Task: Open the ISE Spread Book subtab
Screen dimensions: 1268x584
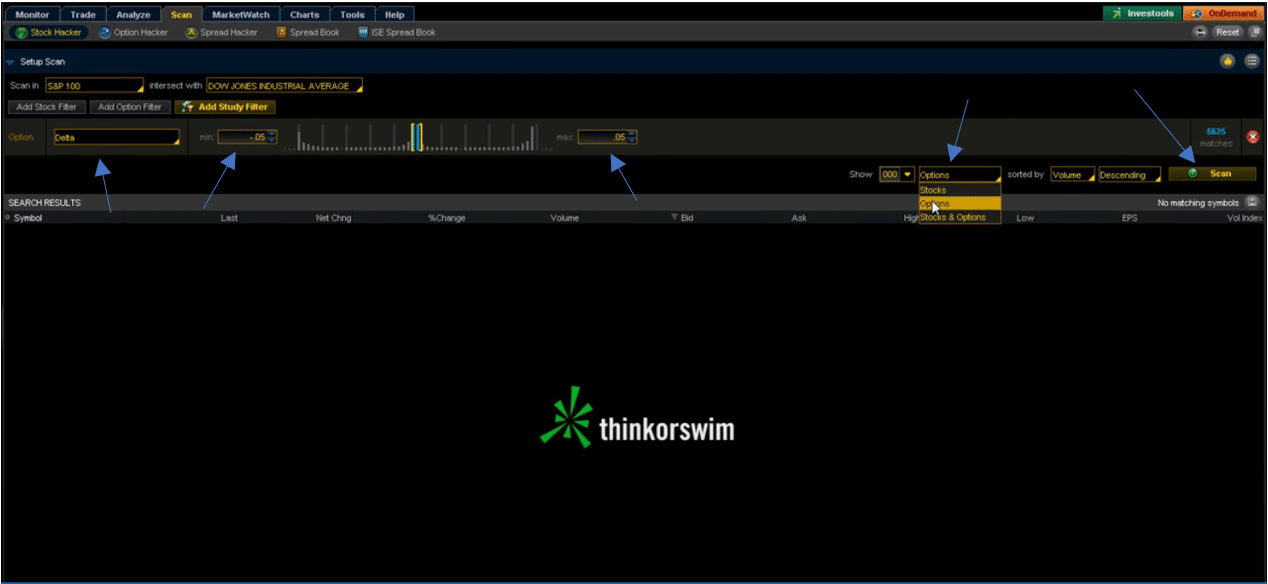Action: pyautogui.click(x=396, y=32)
